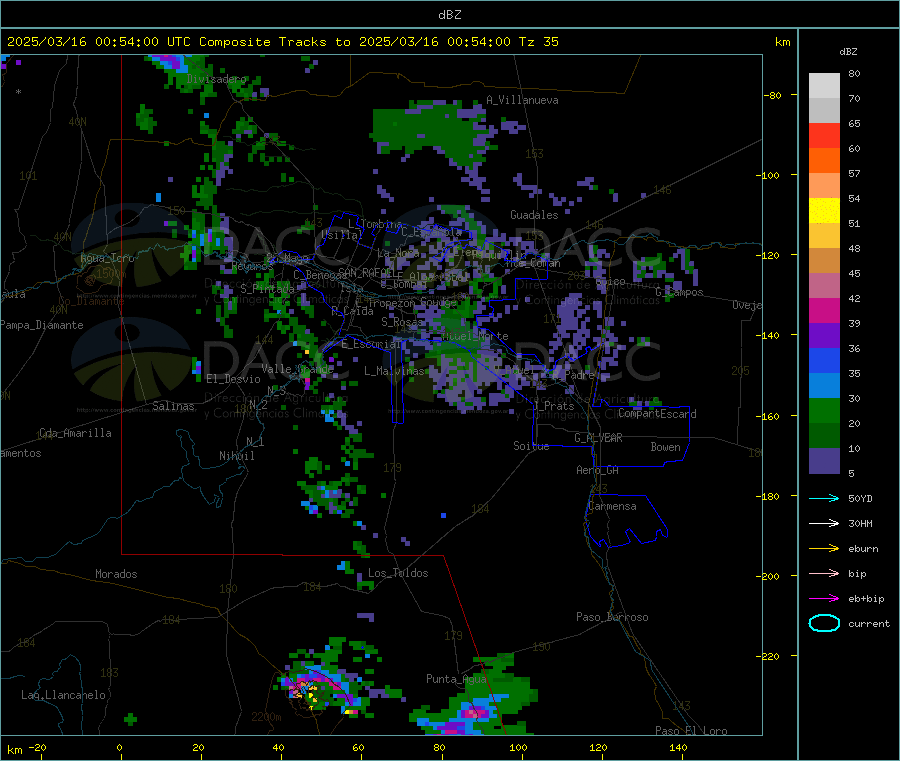Click the Pampa_Diamante map label
The height and width of the screenshot is (761, 900).
point(41,325)
